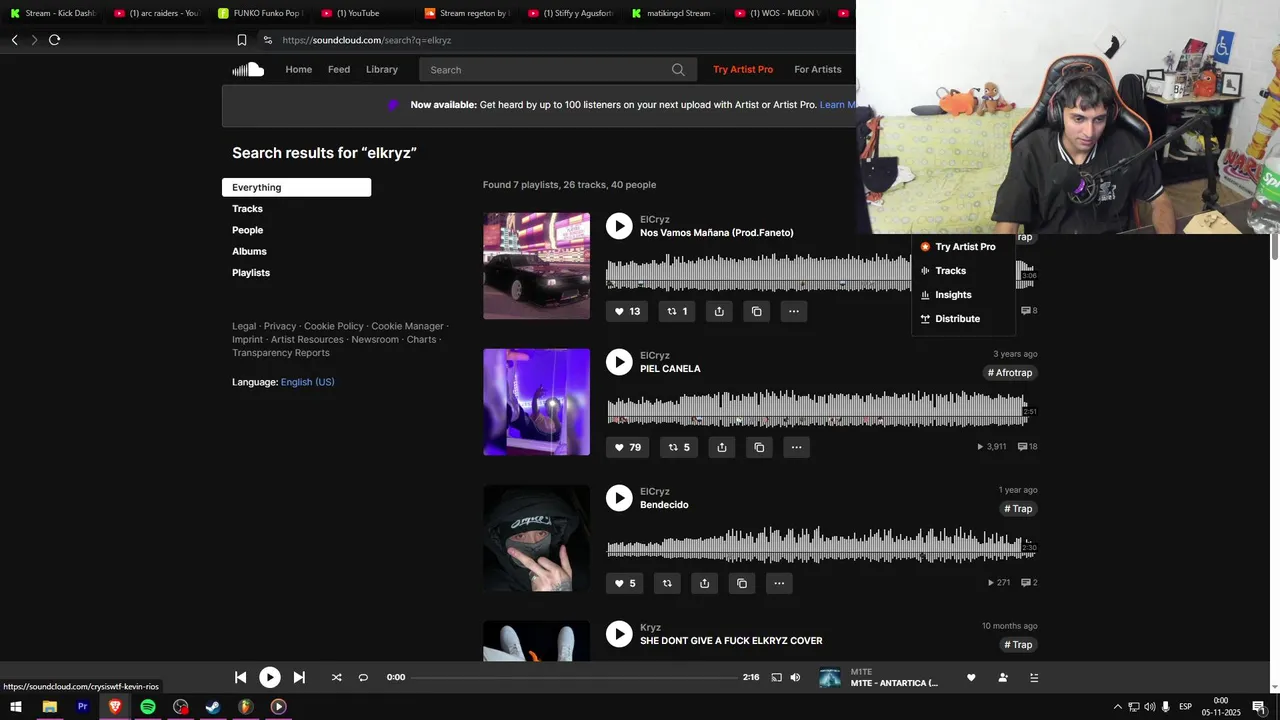
Task: Open Spotify from the taskbar
Action: 148,707
